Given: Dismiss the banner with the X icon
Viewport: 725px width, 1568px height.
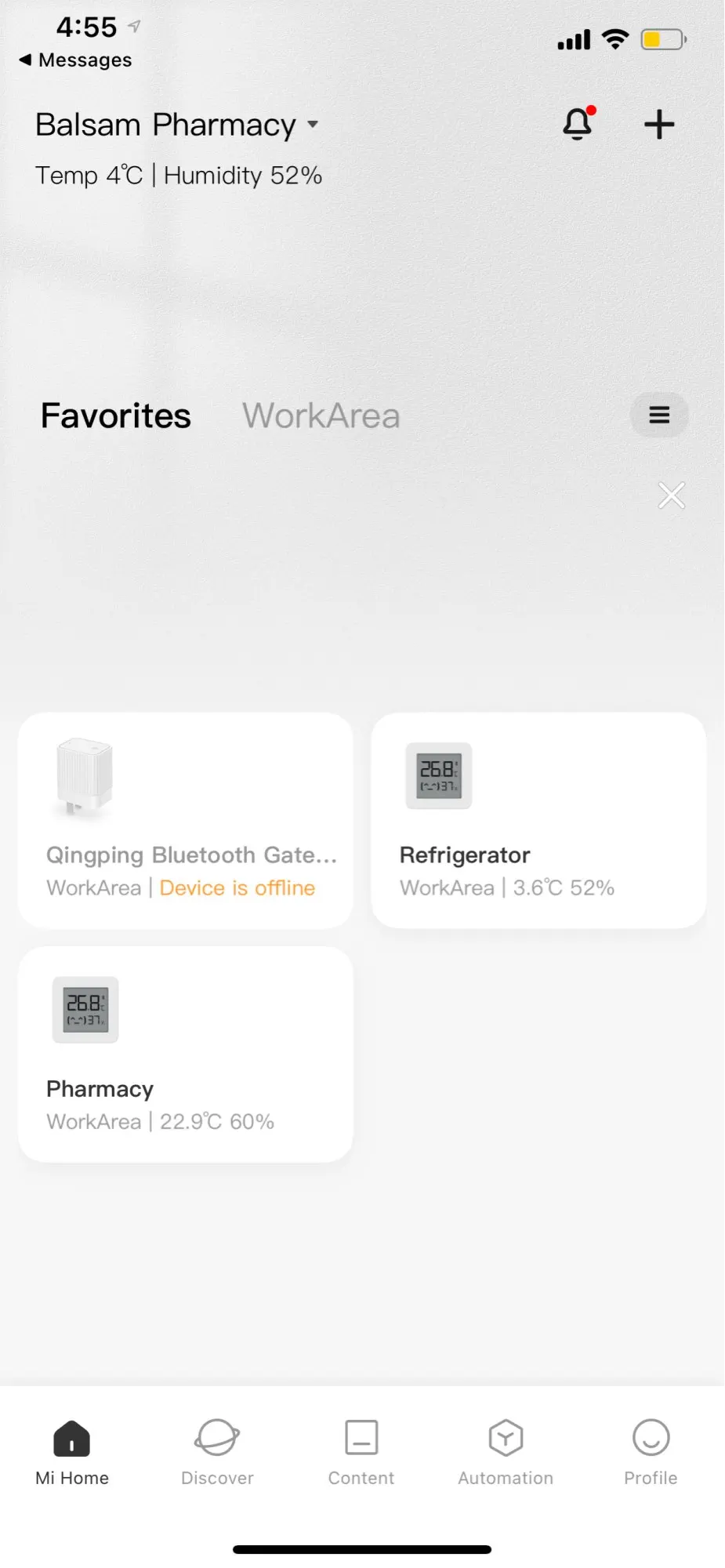Looking at the screenshot, I should [x=672, y=495].
